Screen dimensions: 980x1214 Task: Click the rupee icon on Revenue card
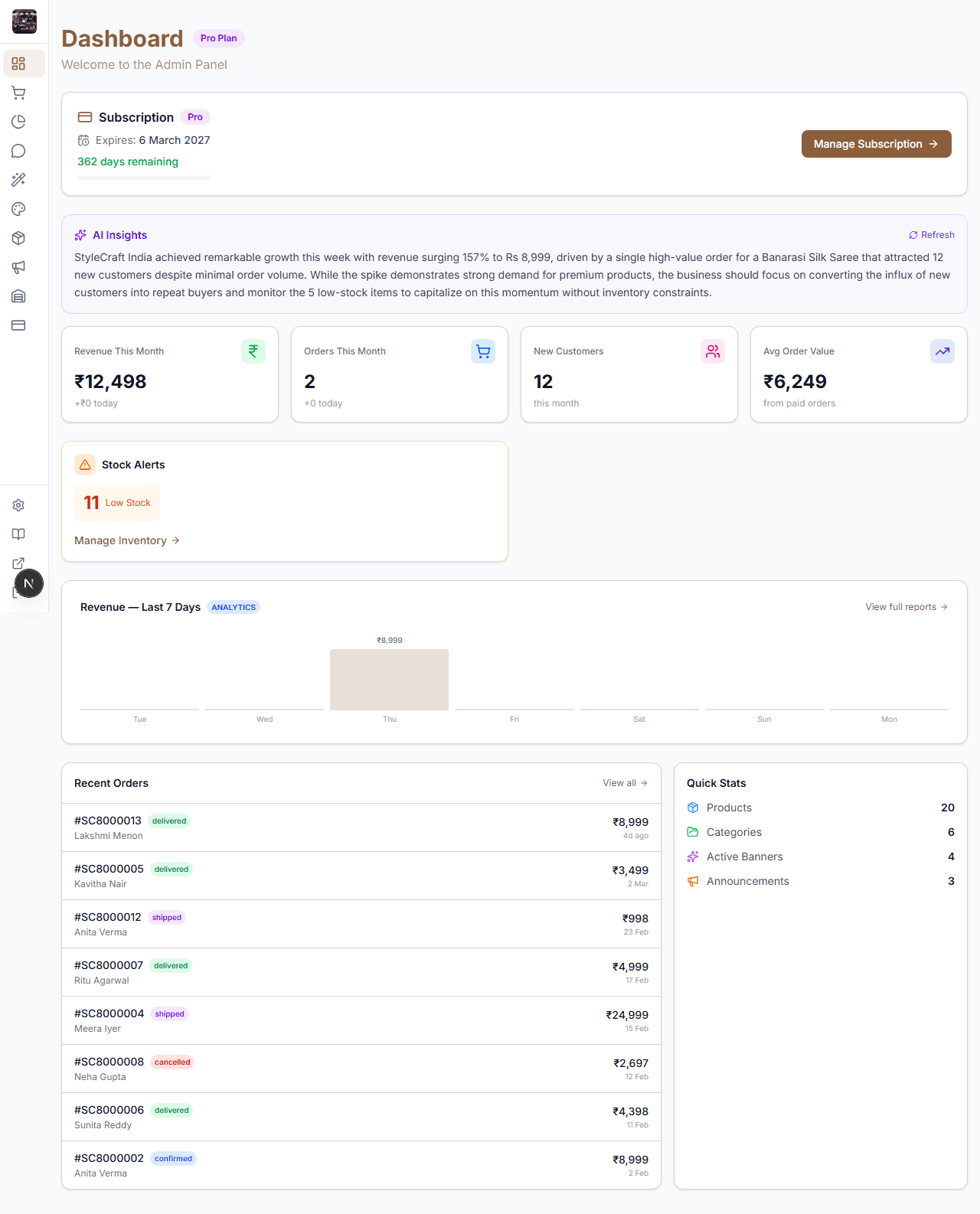(x=253, y=351)
